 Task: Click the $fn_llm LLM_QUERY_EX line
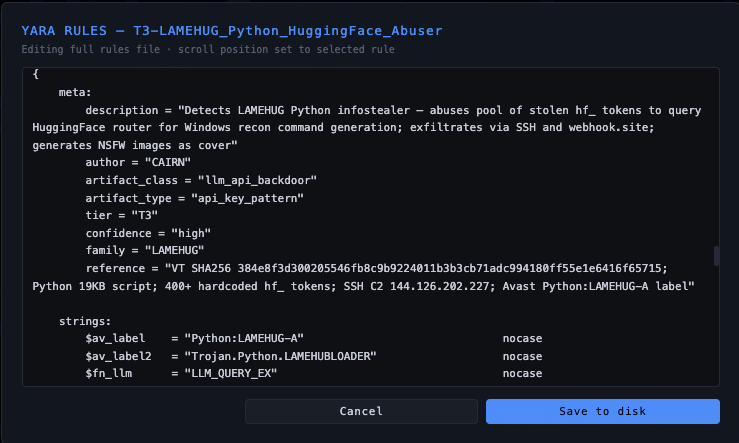(x=181, y=373)
